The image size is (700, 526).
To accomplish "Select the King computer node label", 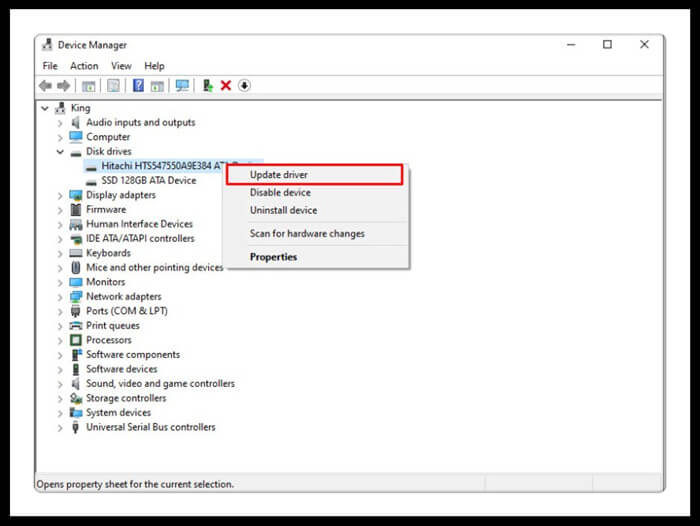I will [x=80, y=108].
